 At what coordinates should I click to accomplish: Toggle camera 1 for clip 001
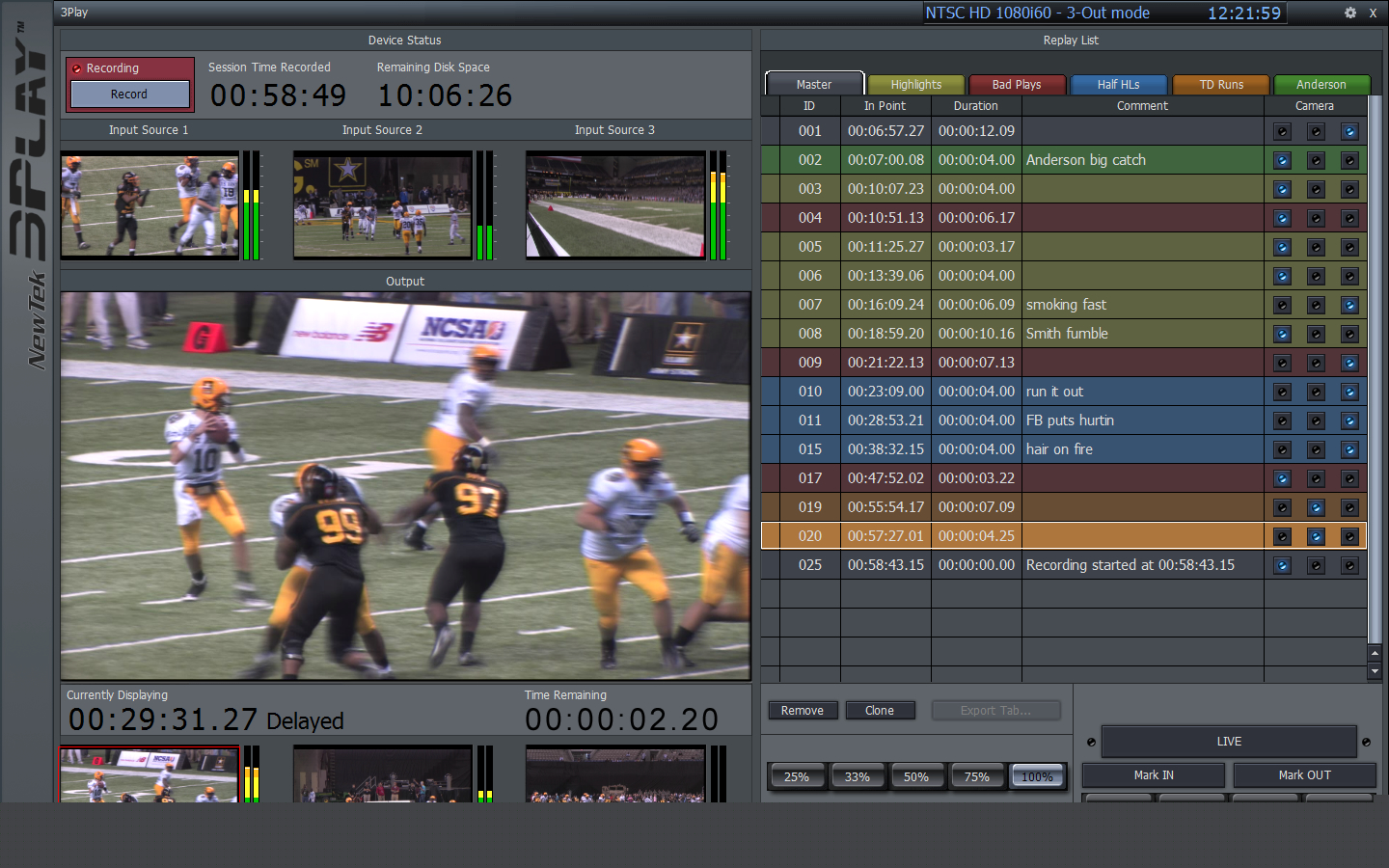(1282, 131)
